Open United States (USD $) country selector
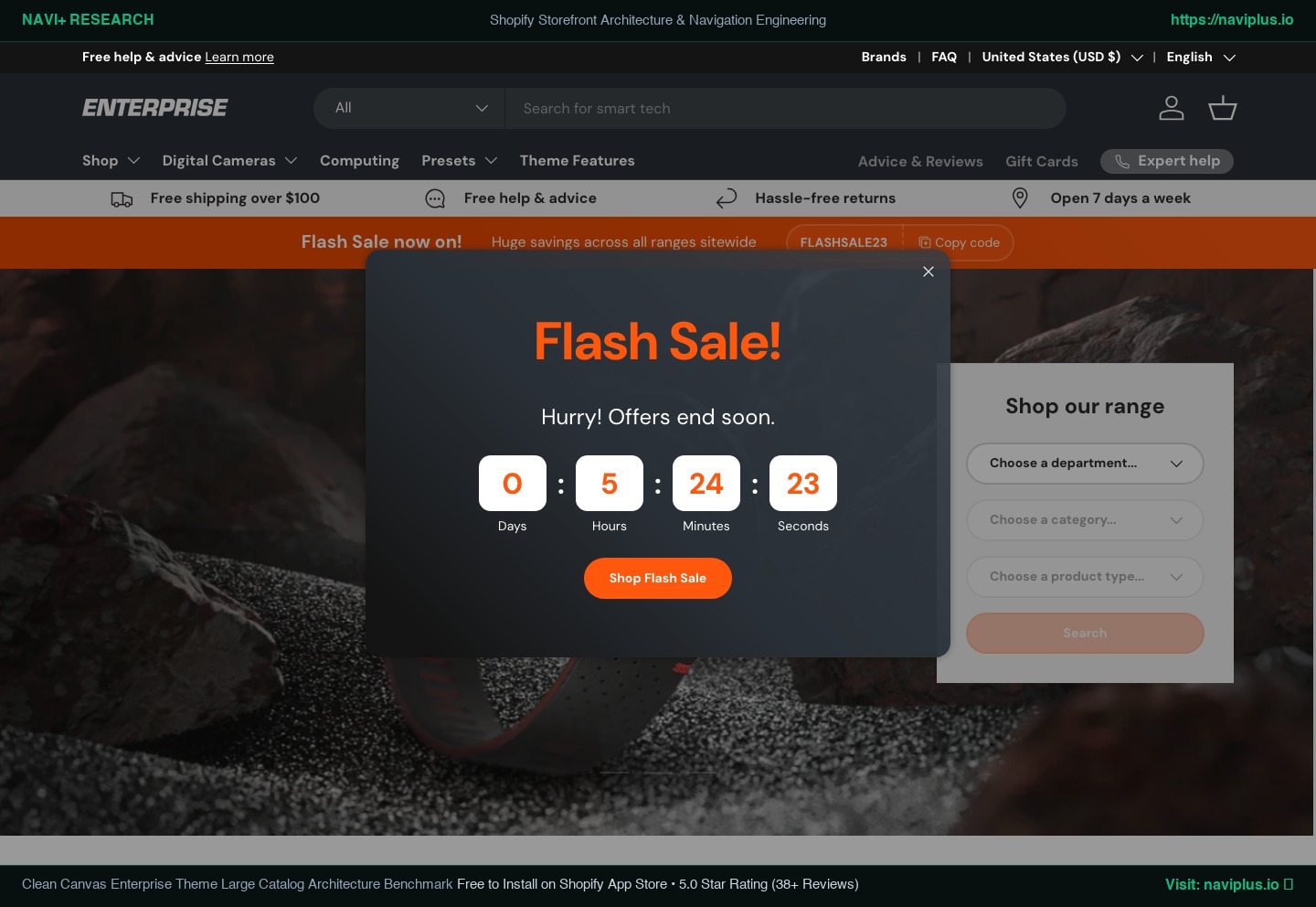The width and height of the screenshot is (1316, 907). click(1062, 57)
